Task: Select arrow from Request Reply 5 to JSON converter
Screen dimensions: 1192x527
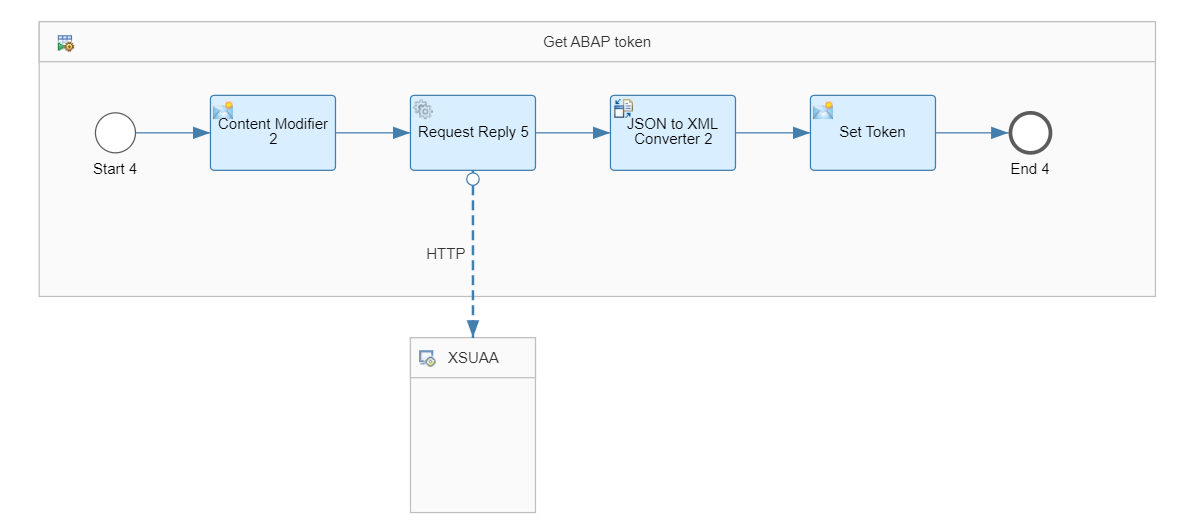Action: [573, 133]
